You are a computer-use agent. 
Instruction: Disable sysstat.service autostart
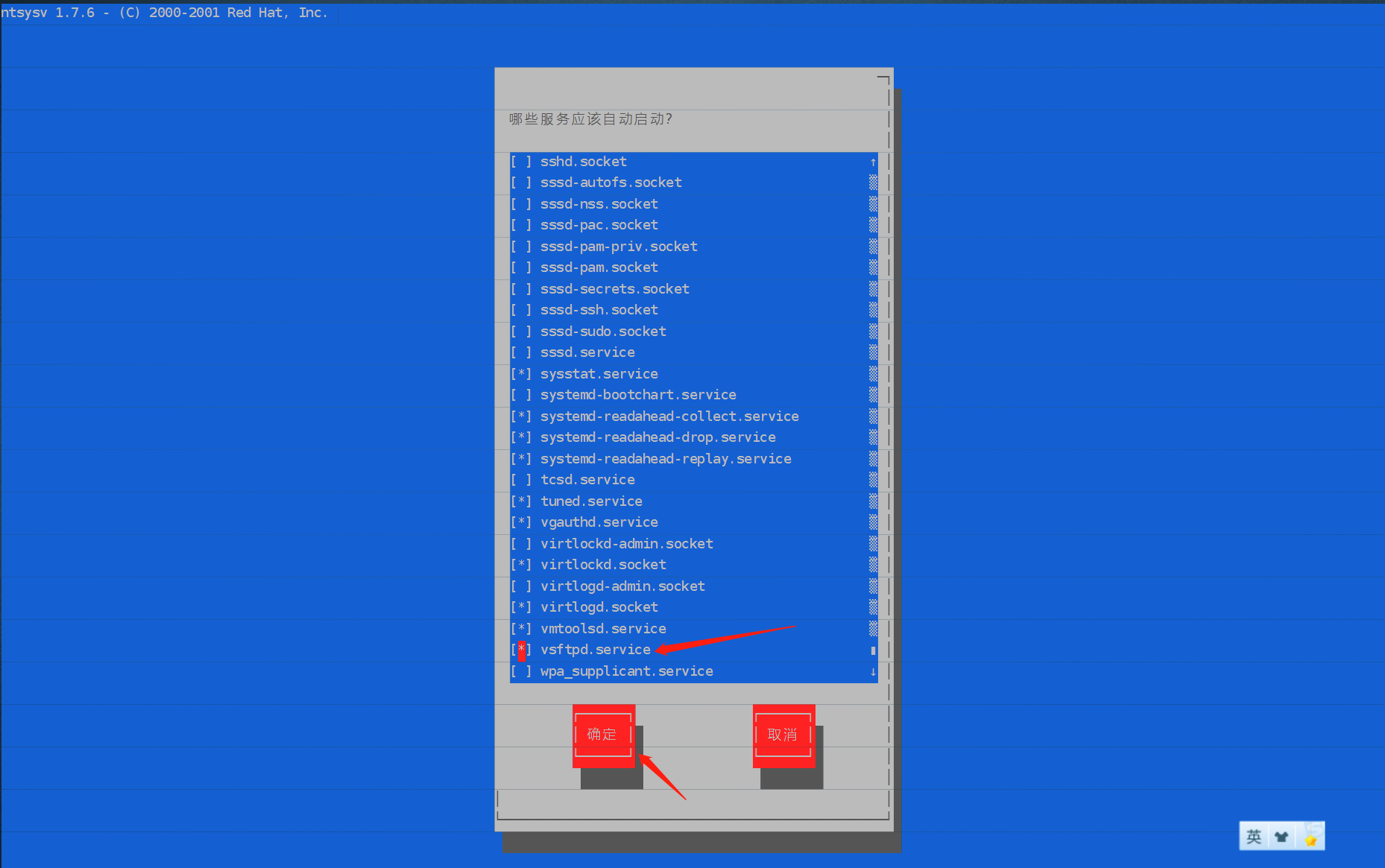tap(521, 373)
